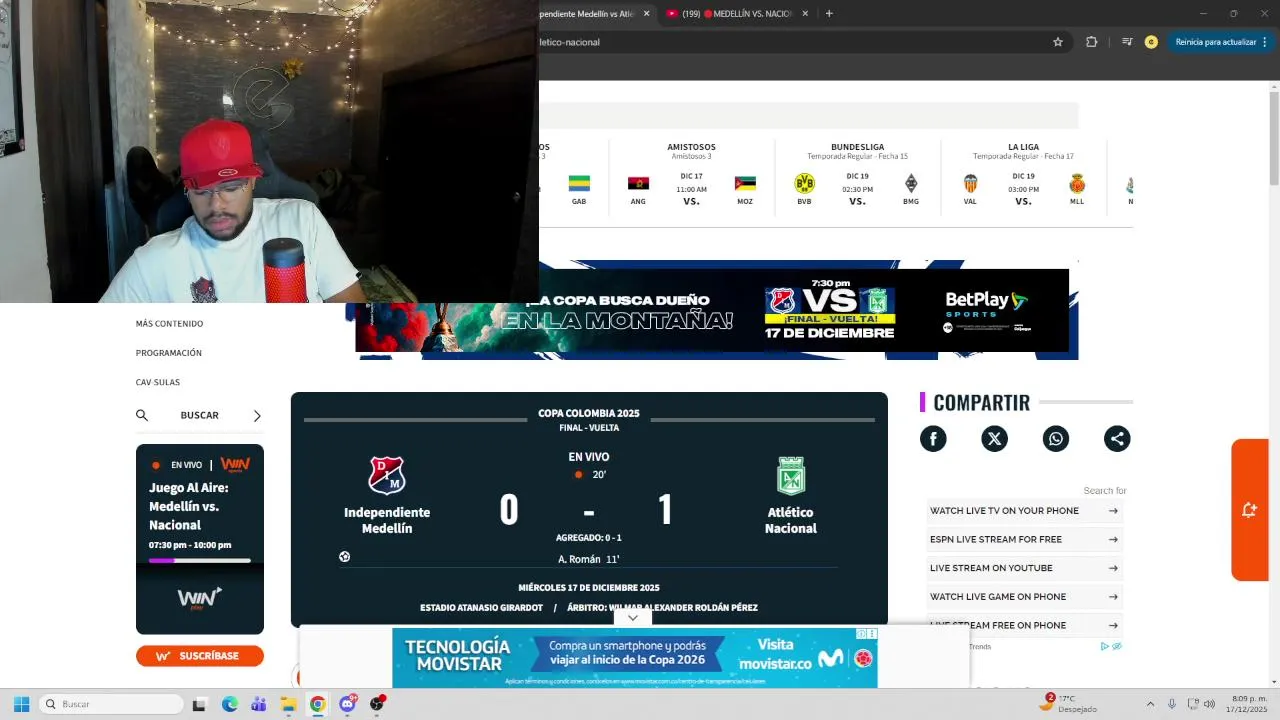1280x720 pixels.
Task: Click the microphone tray icon
Action: 1172,704
